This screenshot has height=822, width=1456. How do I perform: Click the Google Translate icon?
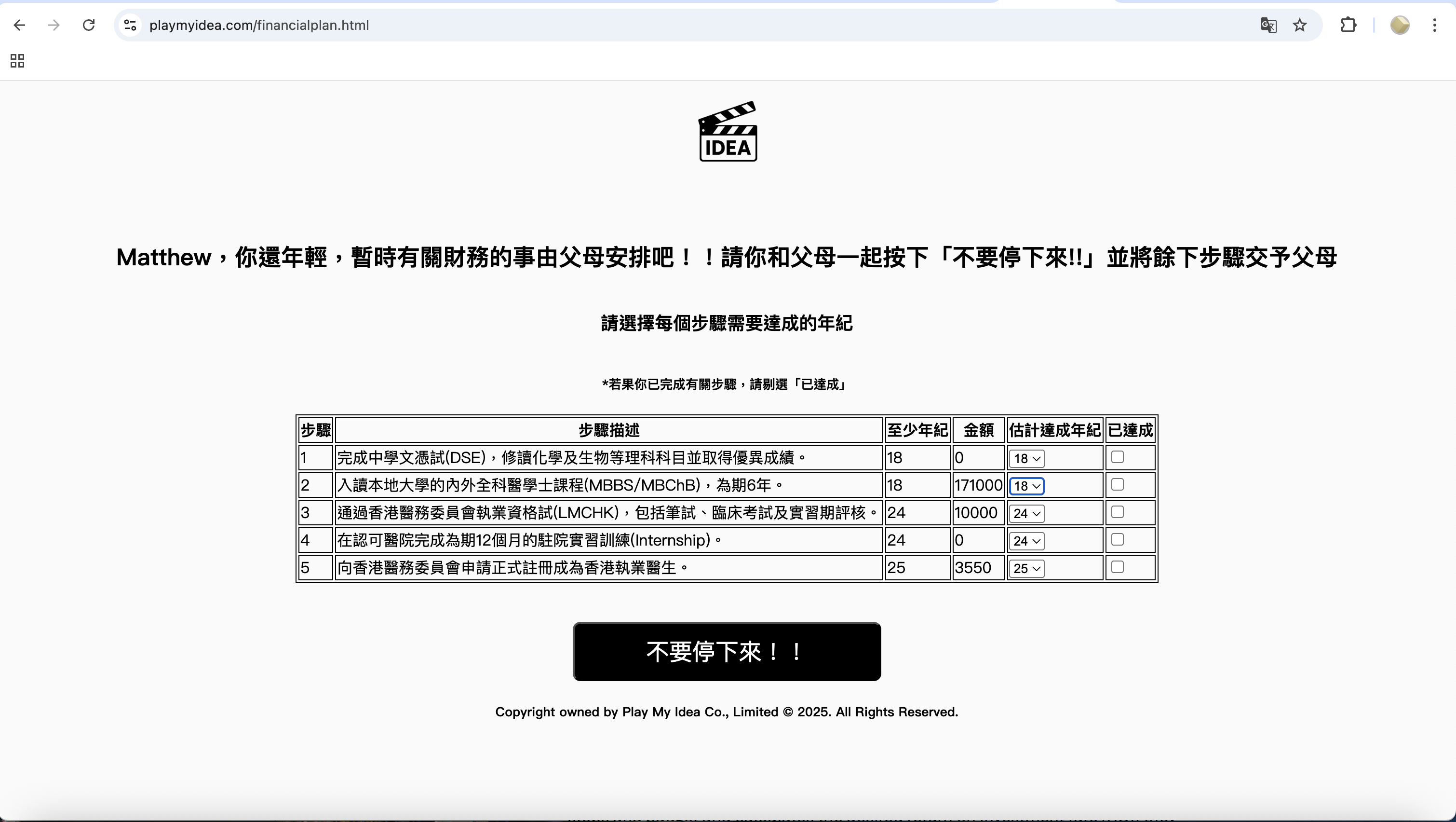[x=1268, y=25]
